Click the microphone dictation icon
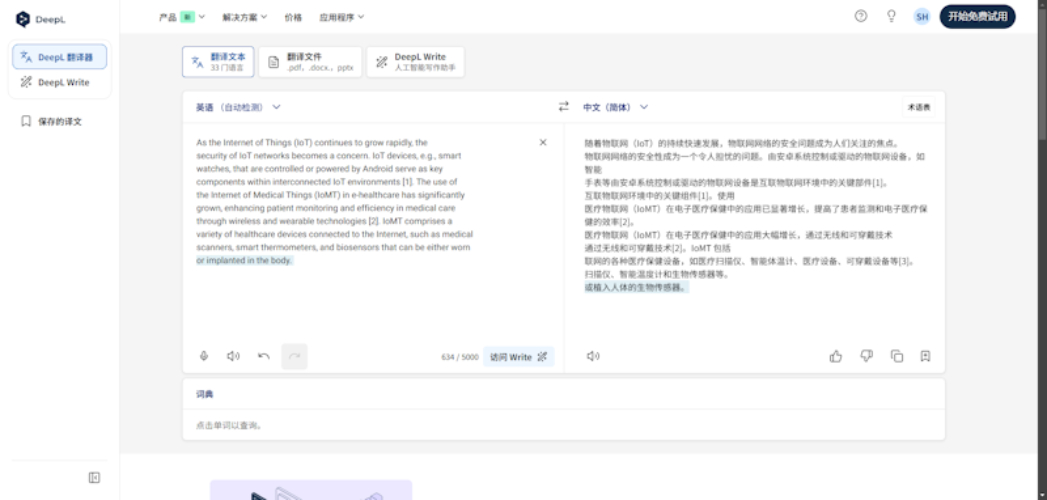 click(204, 356)
